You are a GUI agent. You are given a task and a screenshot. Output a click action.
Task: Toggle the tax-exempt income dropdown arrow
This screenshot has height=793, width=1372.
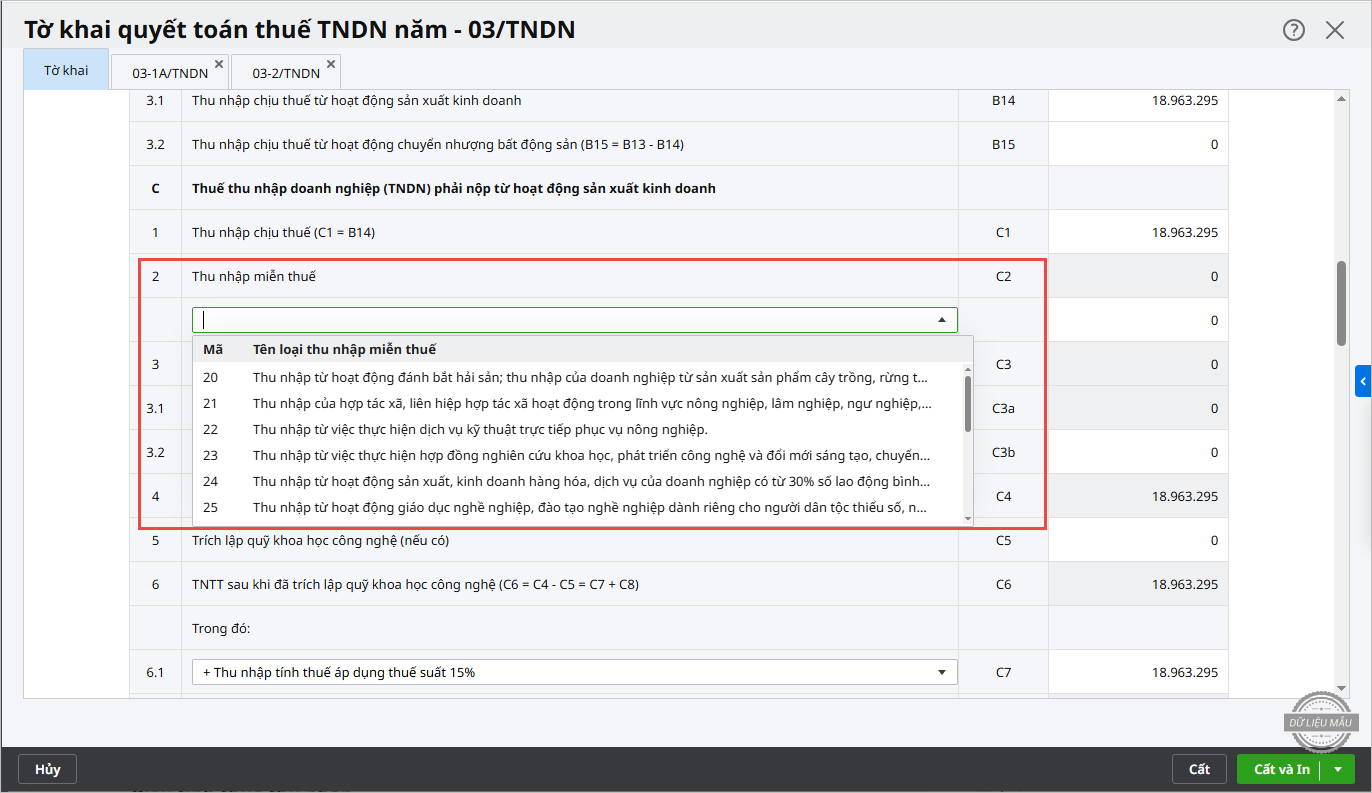click(x=941, y=320)
